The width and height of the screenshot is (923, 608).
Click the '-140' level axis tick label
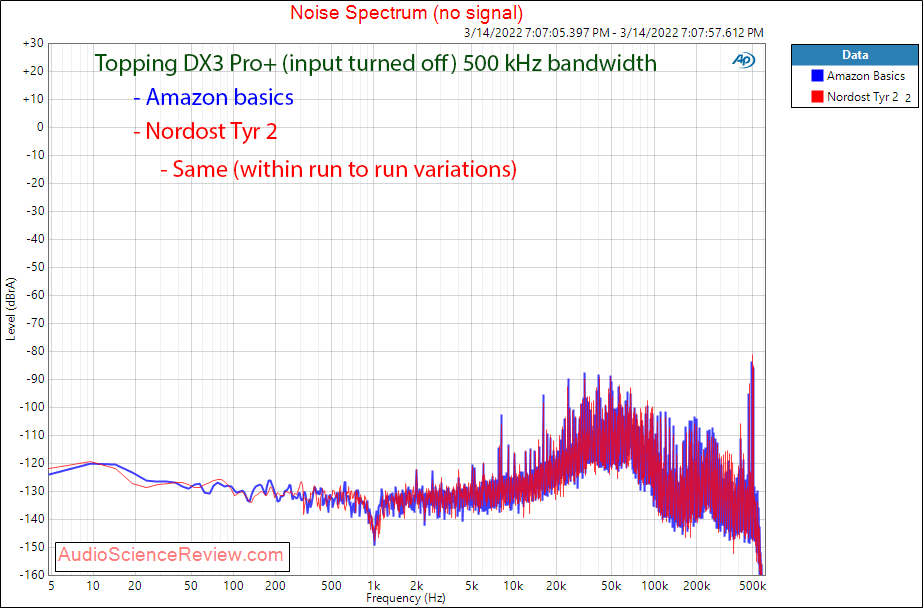(32, 519)
